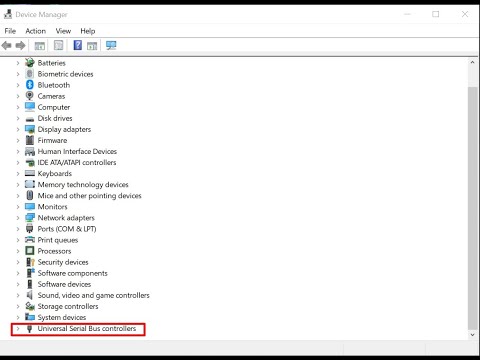This screenshot has height=360, width=480.
Task: Open the View menu
Action: (63, 31)
